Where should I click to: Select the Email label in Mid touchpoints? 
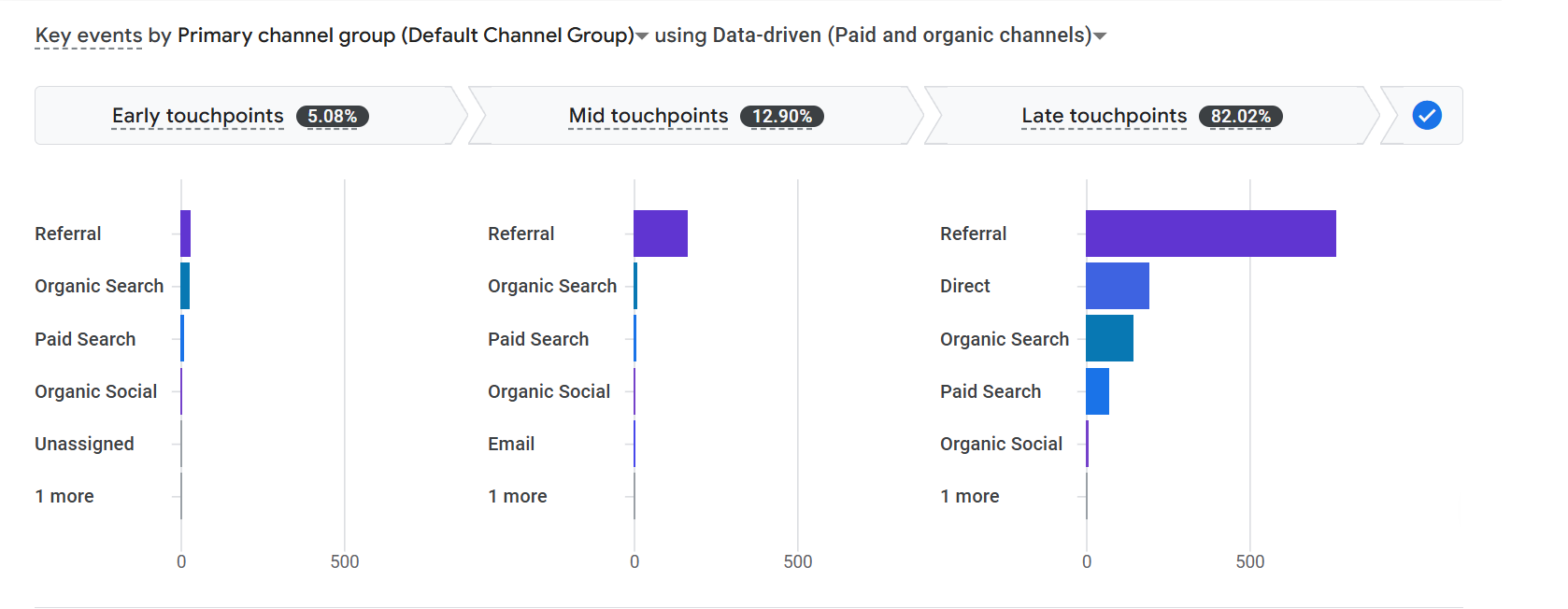pyautogui.click(x=510, y=444)
